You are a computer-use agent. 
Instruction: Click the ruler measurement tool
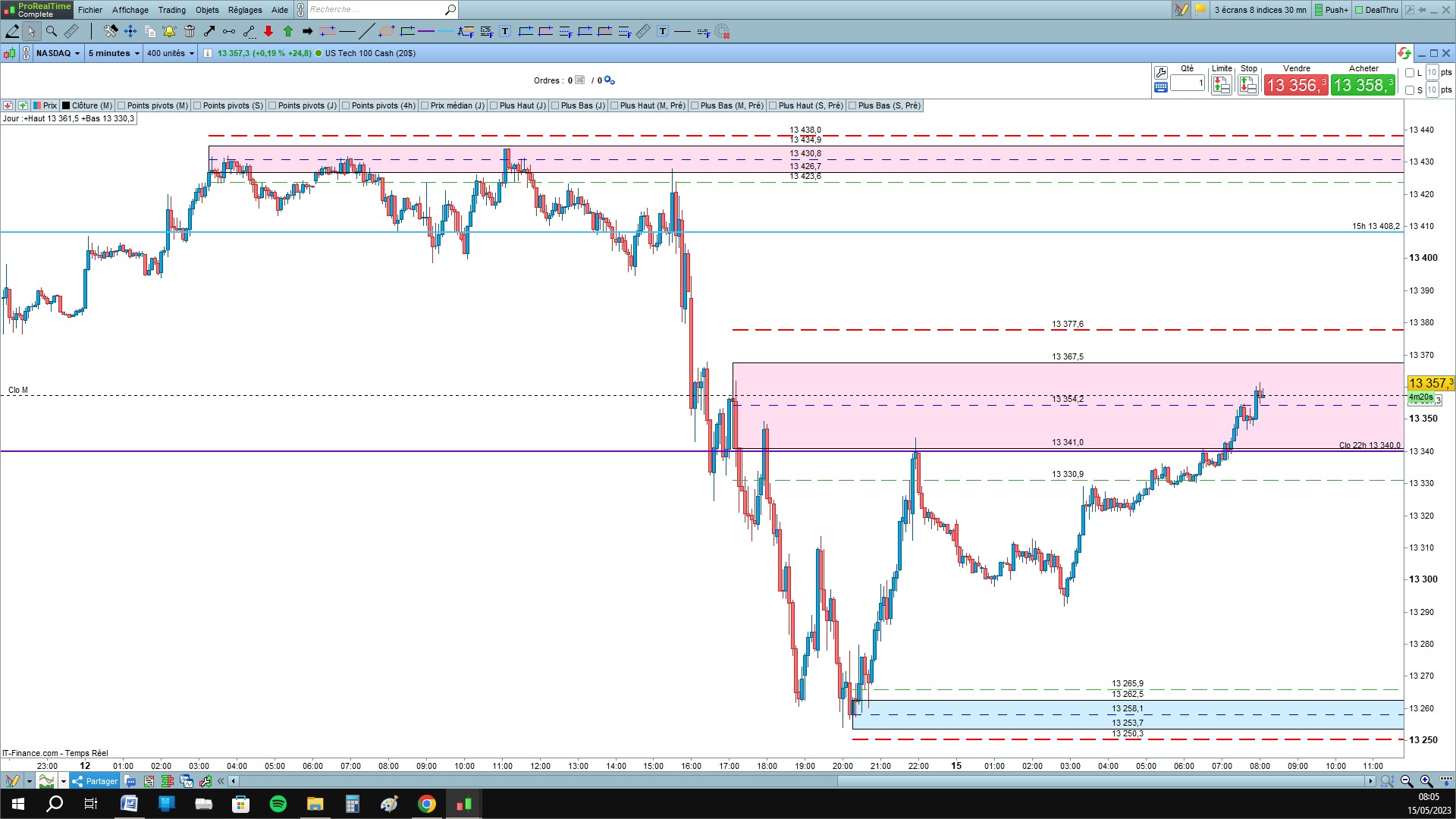click(71, 31)
